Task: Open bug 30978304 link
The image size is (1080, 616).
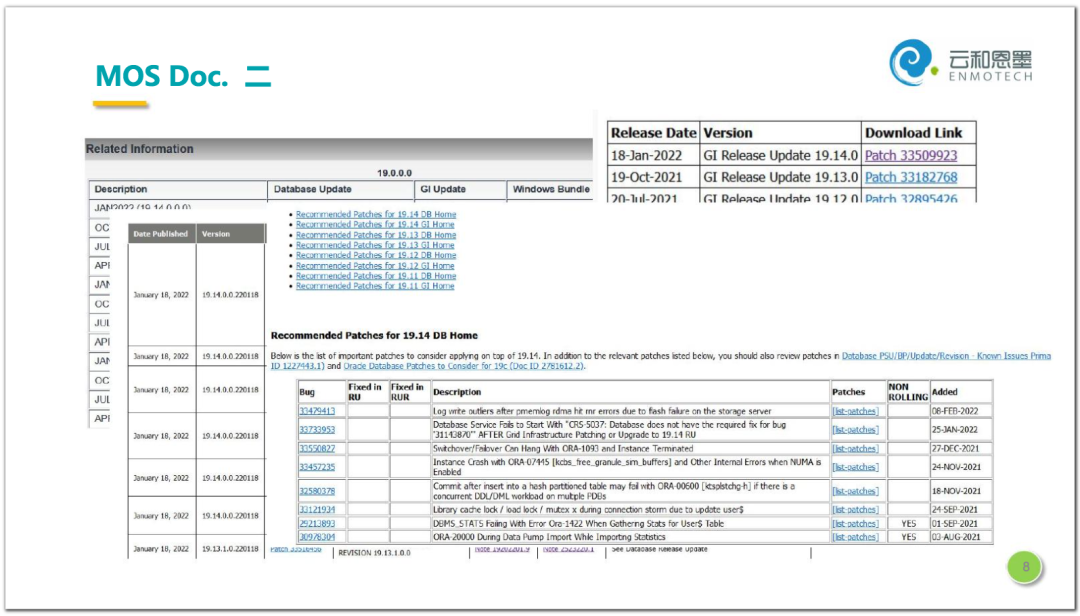Action: pos(317,537)
